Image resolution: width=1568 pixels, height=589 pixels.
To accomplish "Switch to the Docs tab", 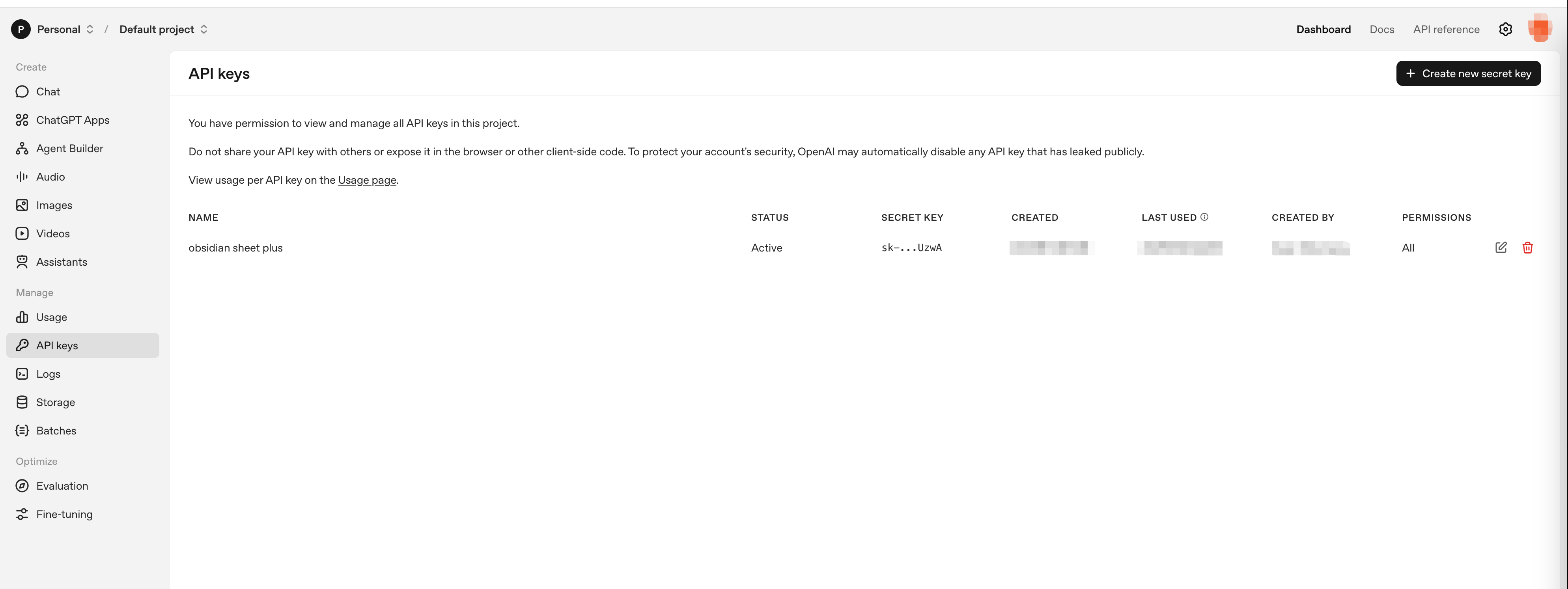I will pyautogui.click(x=1381, y=29).
